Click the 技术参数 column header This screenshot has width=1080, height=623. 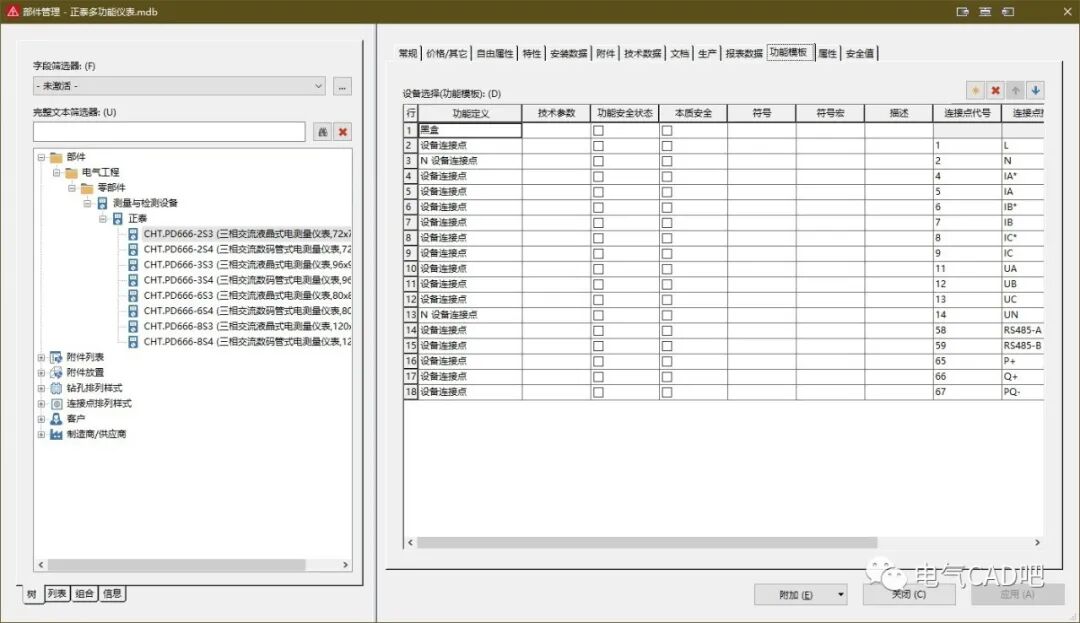click(x=556, y=113)
